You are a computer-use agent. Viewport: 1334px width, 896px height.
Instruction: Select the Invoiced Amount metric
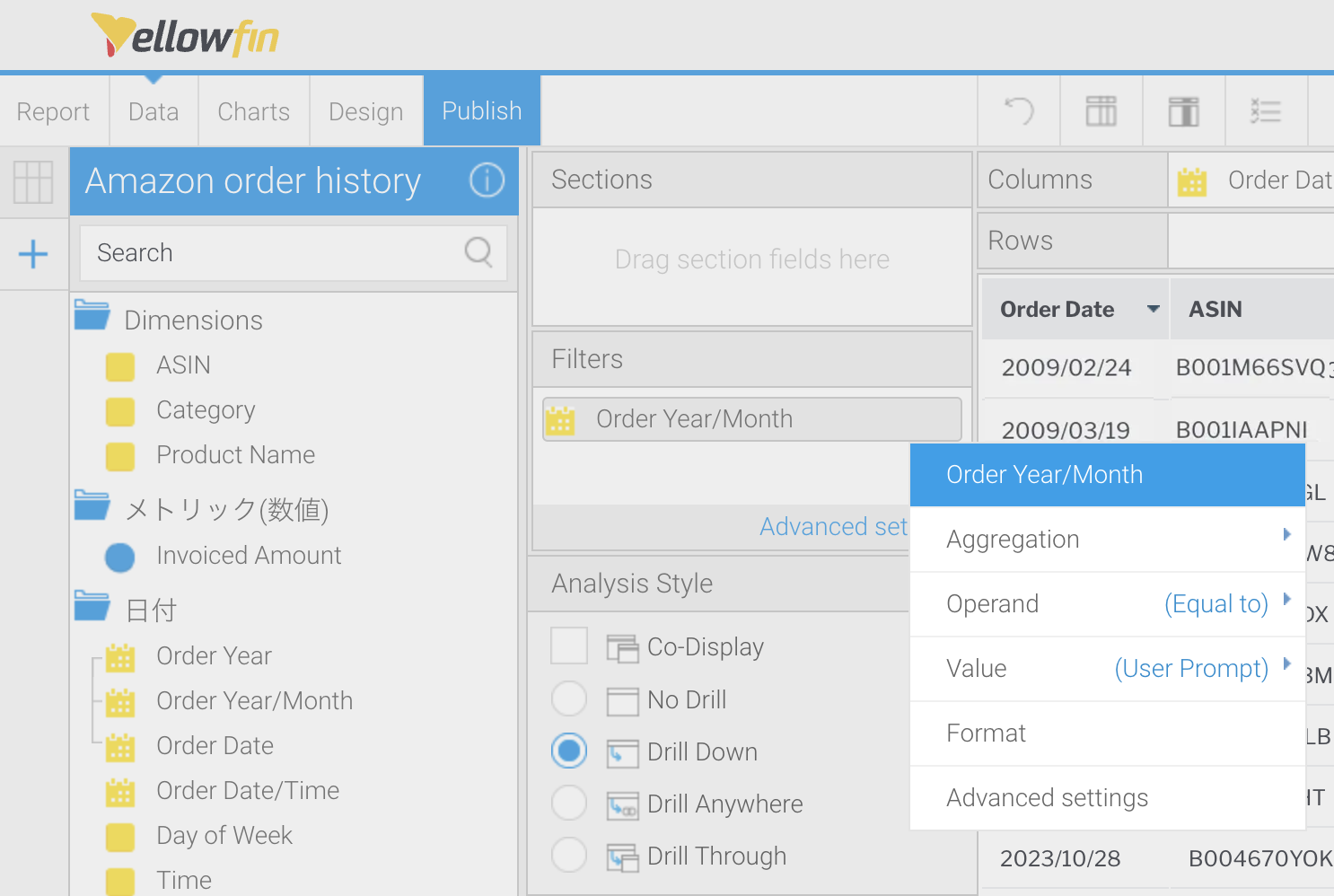coord(249,556)
